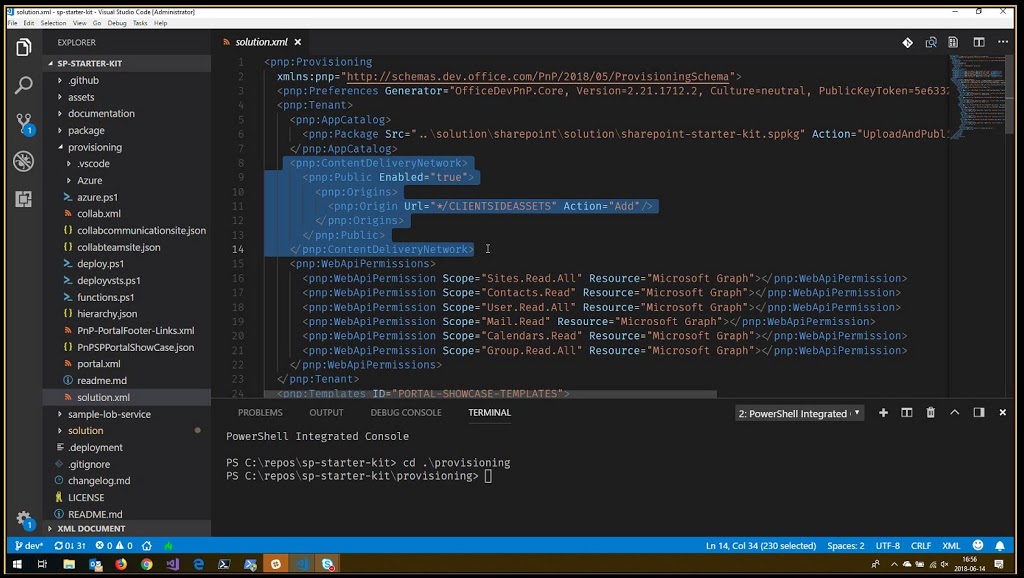Image resolution: width=1024 pixels, height=578 pixels.
Task: Change the CRLF line ending setting
Action: 921,546
